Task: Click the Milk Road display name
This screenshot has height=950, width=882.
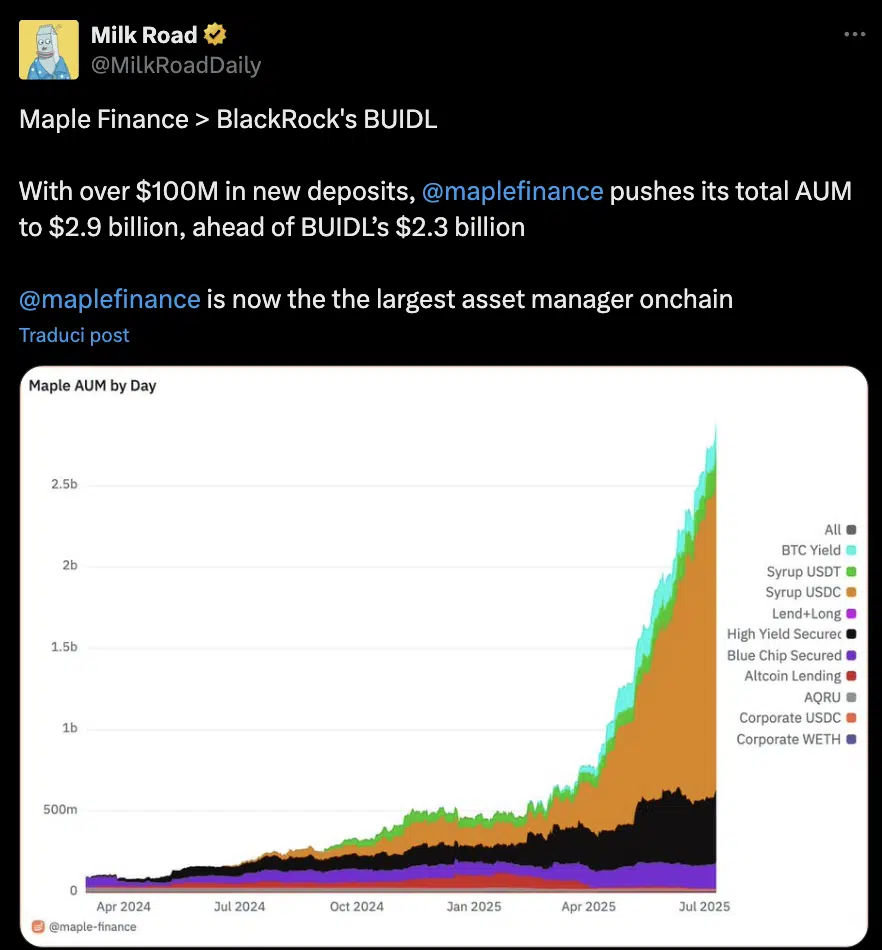Action: [x=144, y=36]
